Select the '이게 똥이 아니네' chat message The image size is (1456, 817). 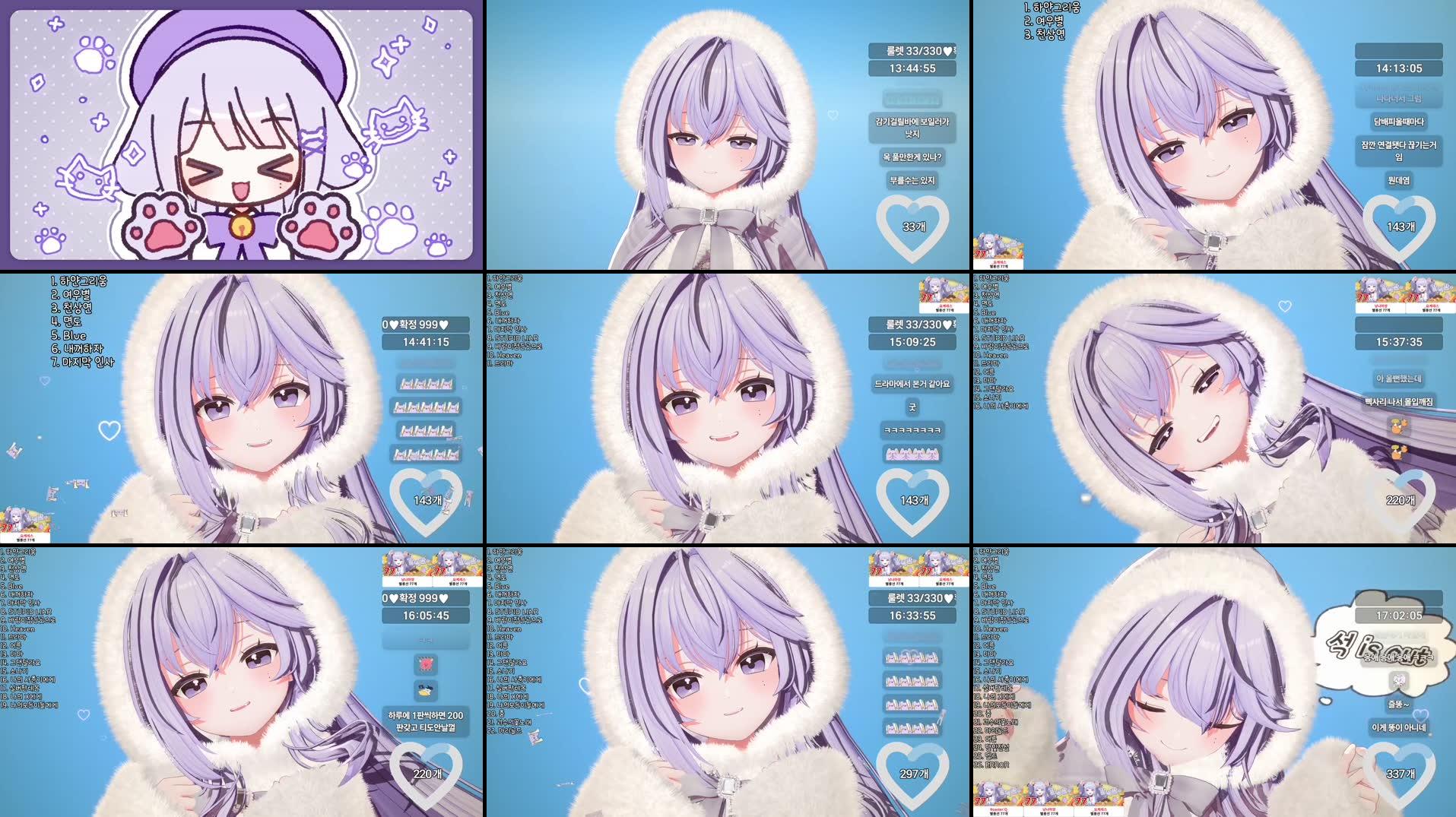click(1399, 727)
